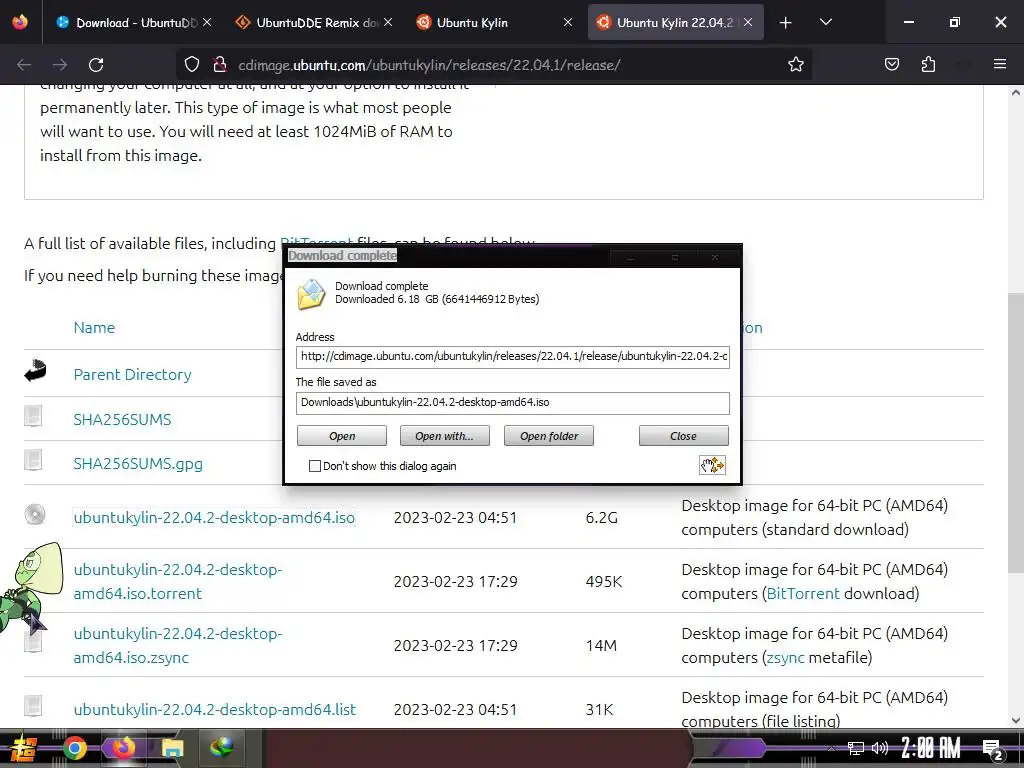Click the file saved as field
This screenshot has width=1024, height=768.
click(513, 402)
